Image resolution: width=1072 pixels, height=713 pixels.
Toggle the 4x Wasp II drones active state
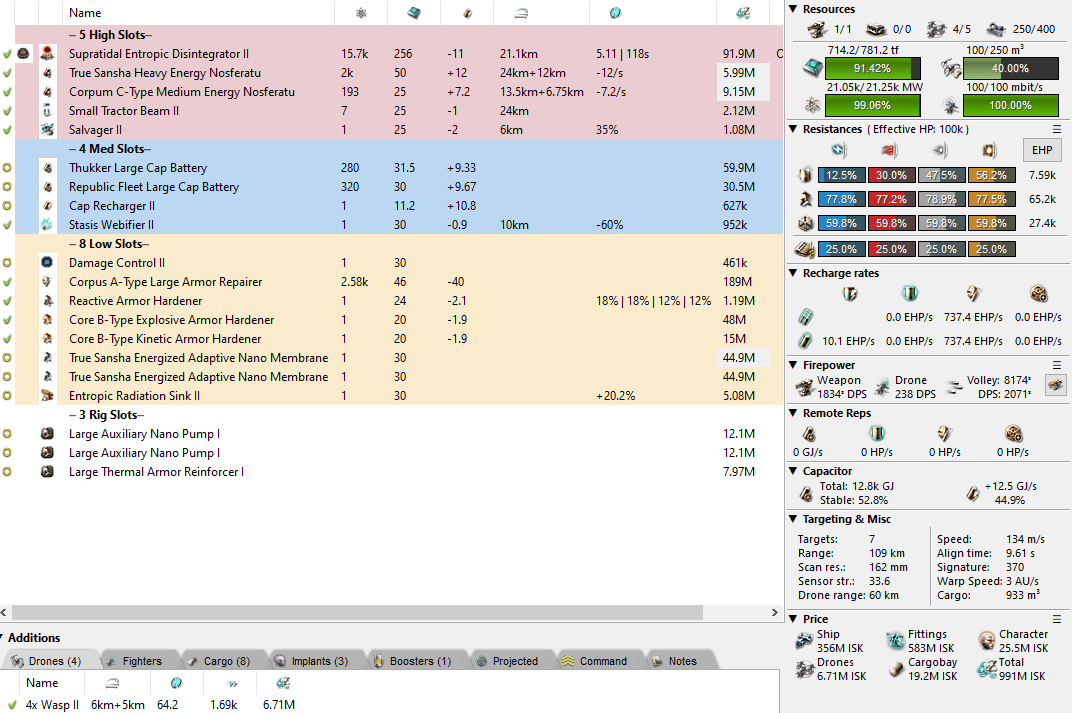(13, 705)
